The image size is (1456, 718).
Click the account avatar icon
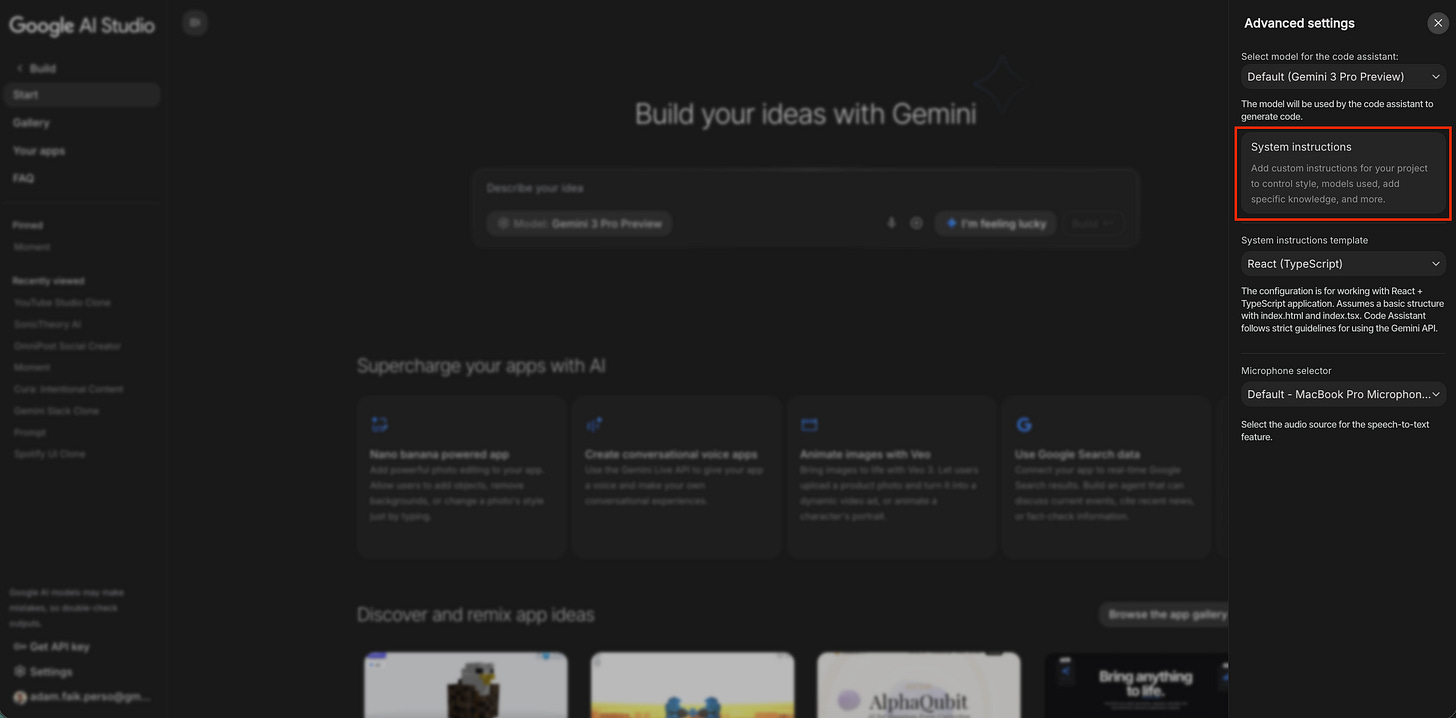19,697
